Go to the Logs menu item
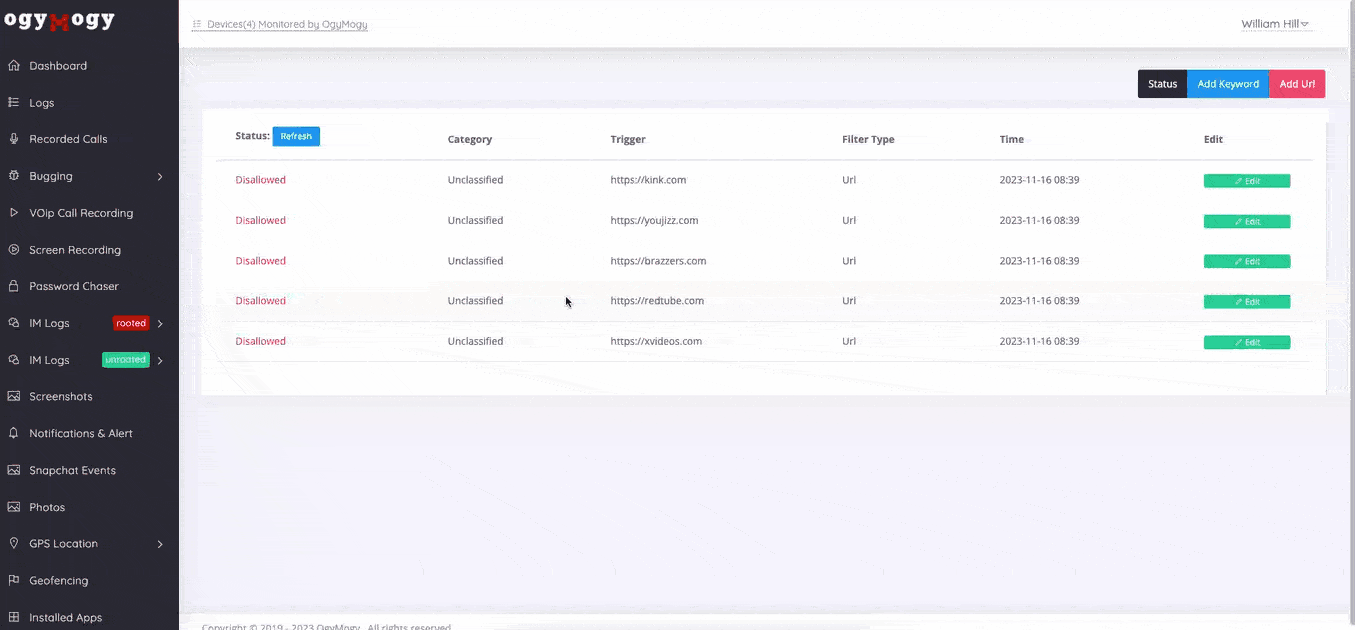 pyautogui.click(x=42, y=103)
